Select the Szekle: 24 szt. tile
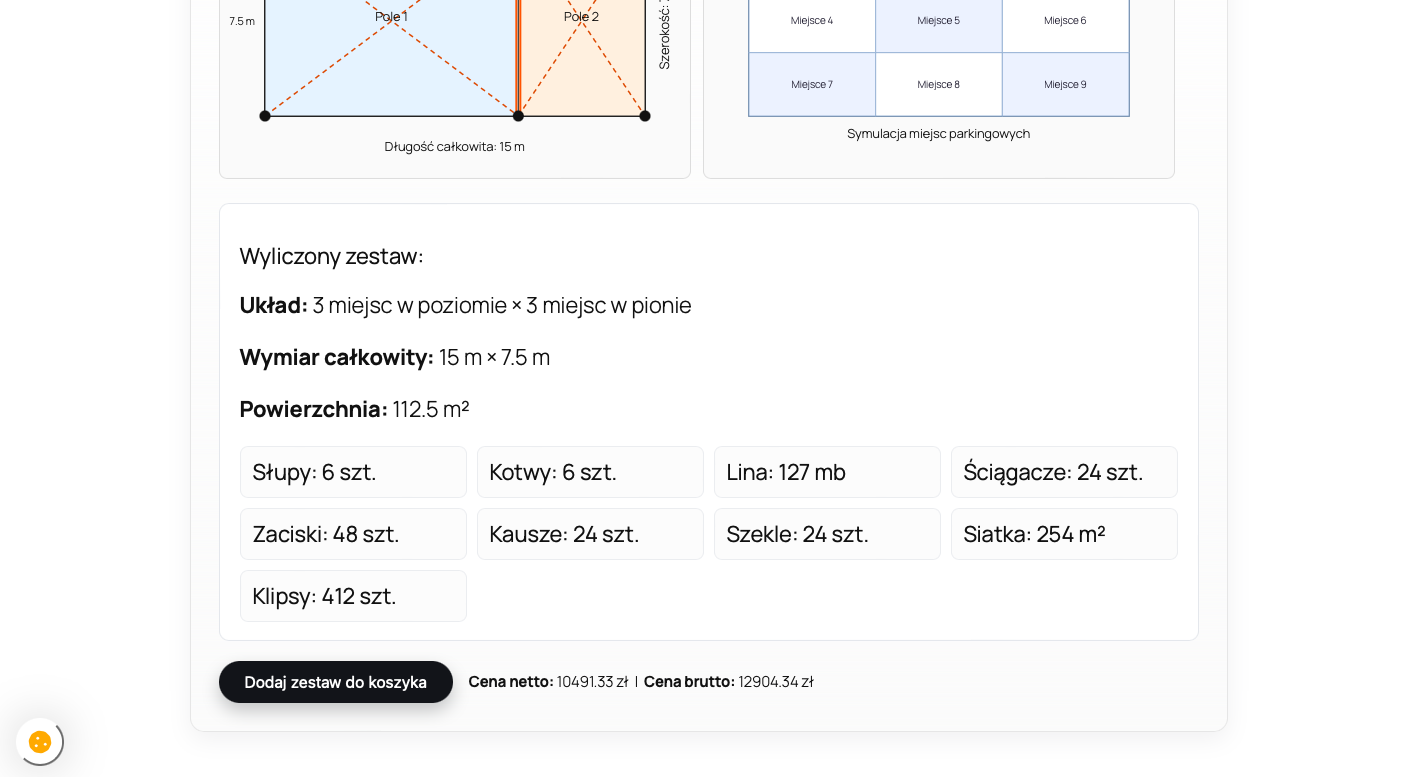The image size is (1409, 777). coord(827,534)
